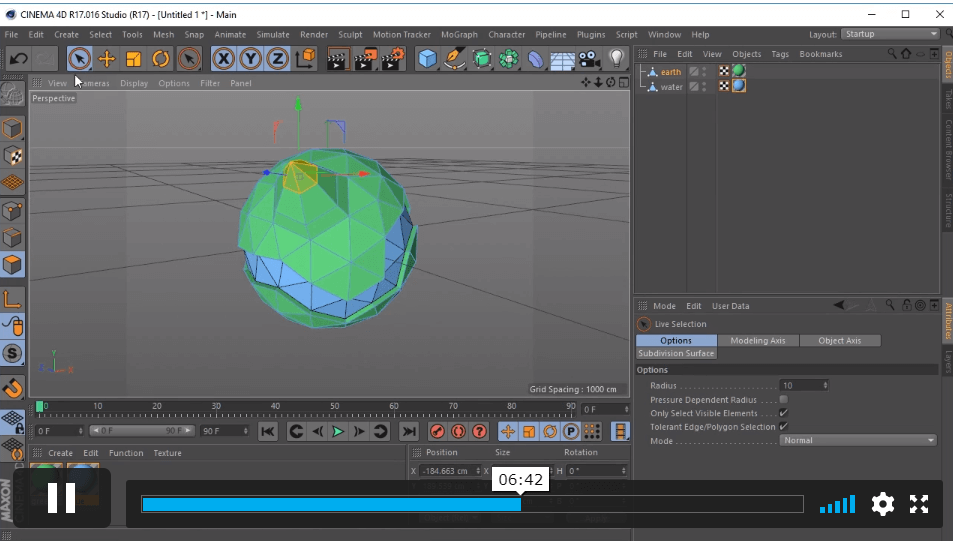This screenshot has height=541, width=953.
Task: Add a Subdivision Surface generator
Action: coord(481,59)
